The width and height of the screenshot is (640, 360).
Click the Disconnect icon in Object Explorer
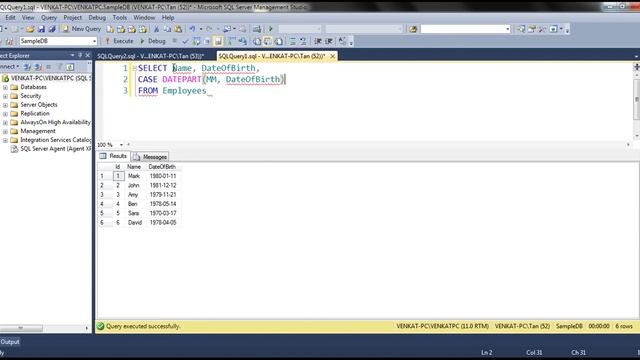coord(38,67)
